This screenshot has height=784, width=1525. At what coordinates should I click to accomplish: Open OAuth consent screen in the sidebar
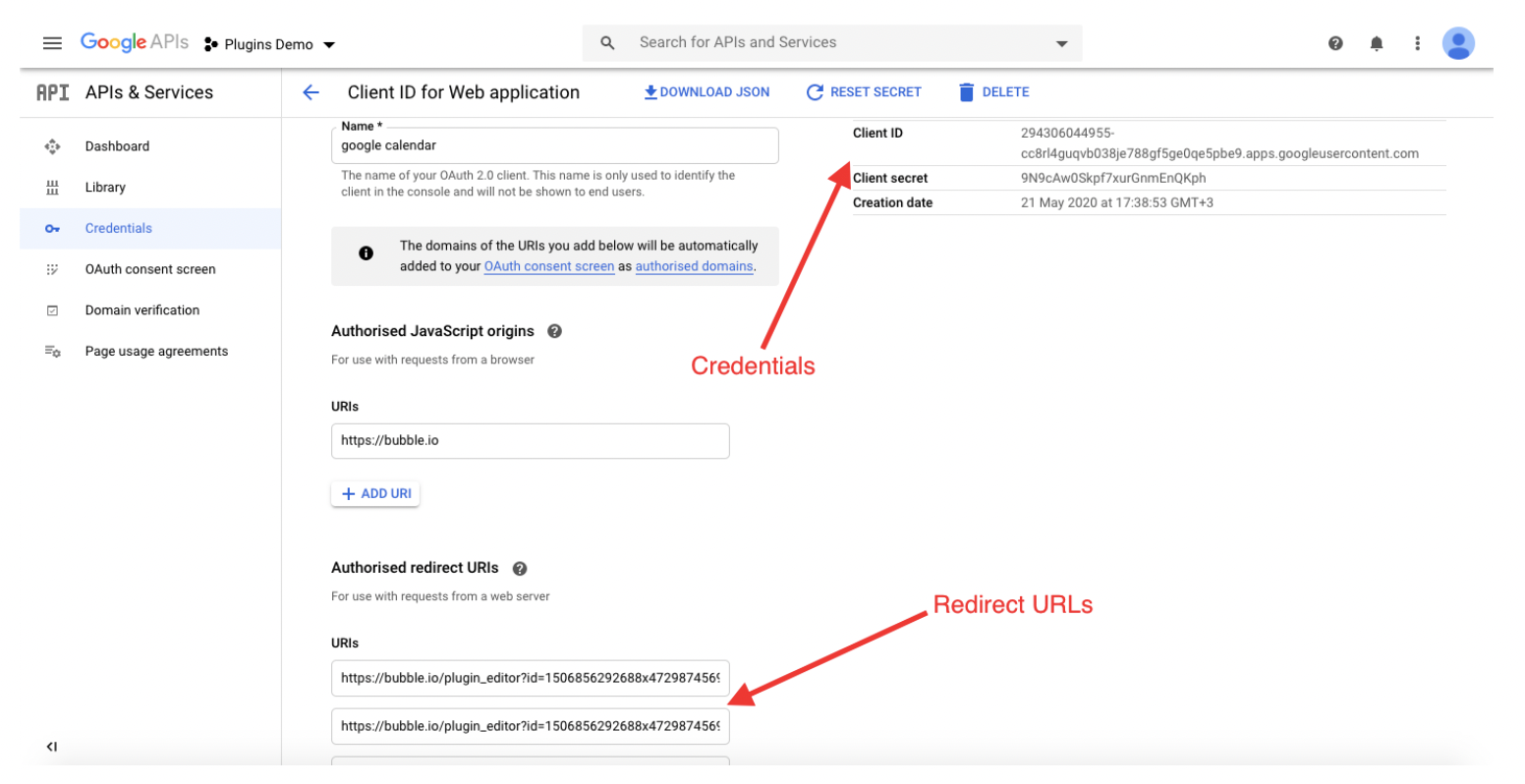coord(150,269)
